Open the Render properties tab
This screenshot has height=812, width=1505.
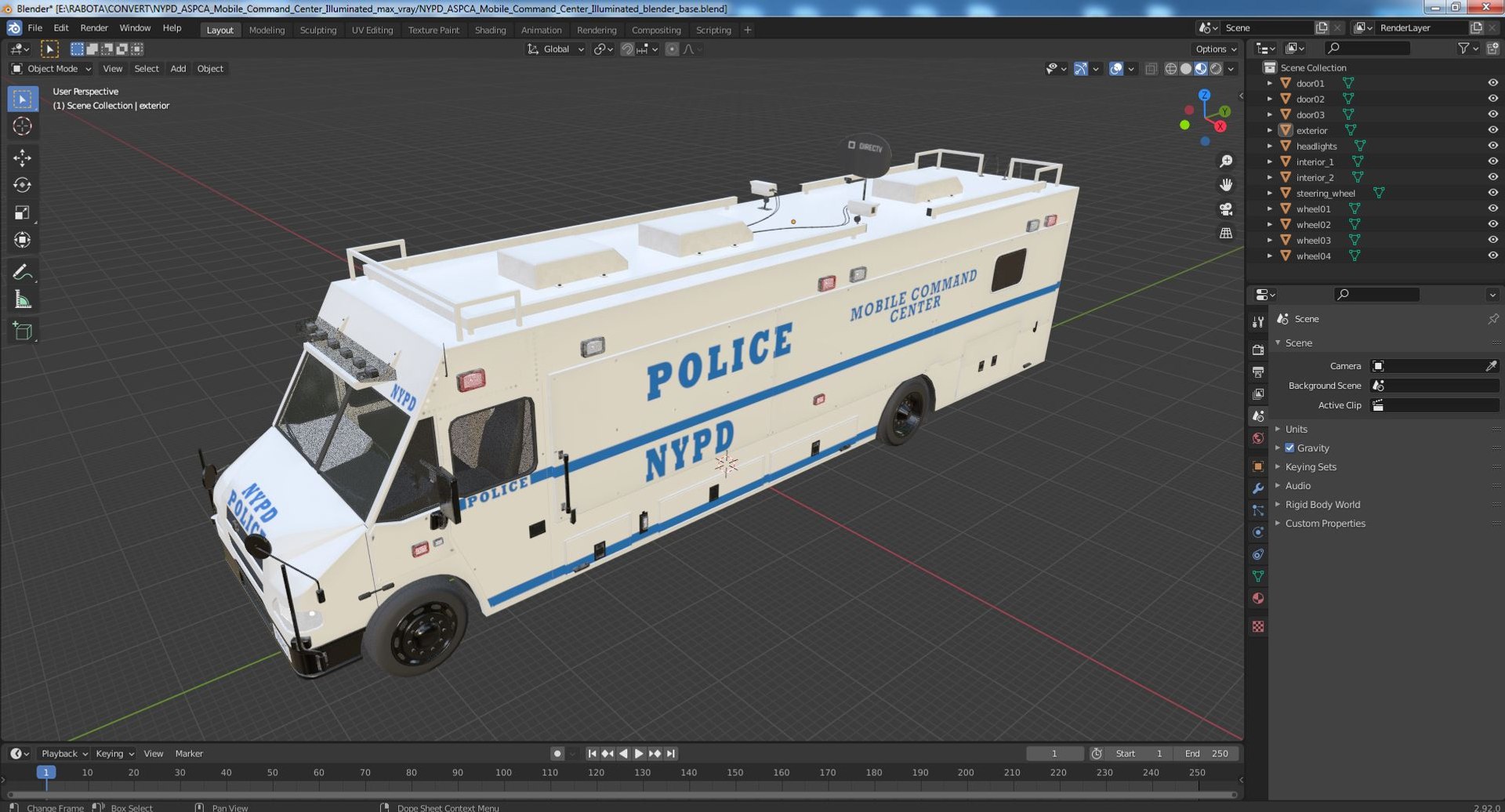point(1258,350)
